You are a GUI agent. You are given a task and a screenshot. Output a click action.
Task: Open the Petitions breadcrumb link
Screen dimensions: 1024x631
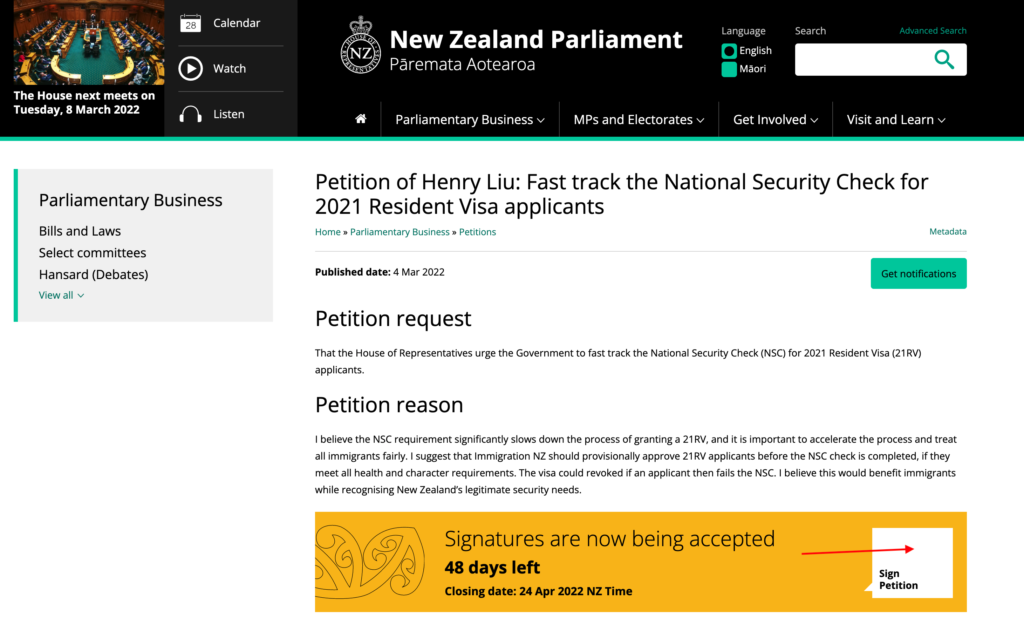[x=477, y=232]
